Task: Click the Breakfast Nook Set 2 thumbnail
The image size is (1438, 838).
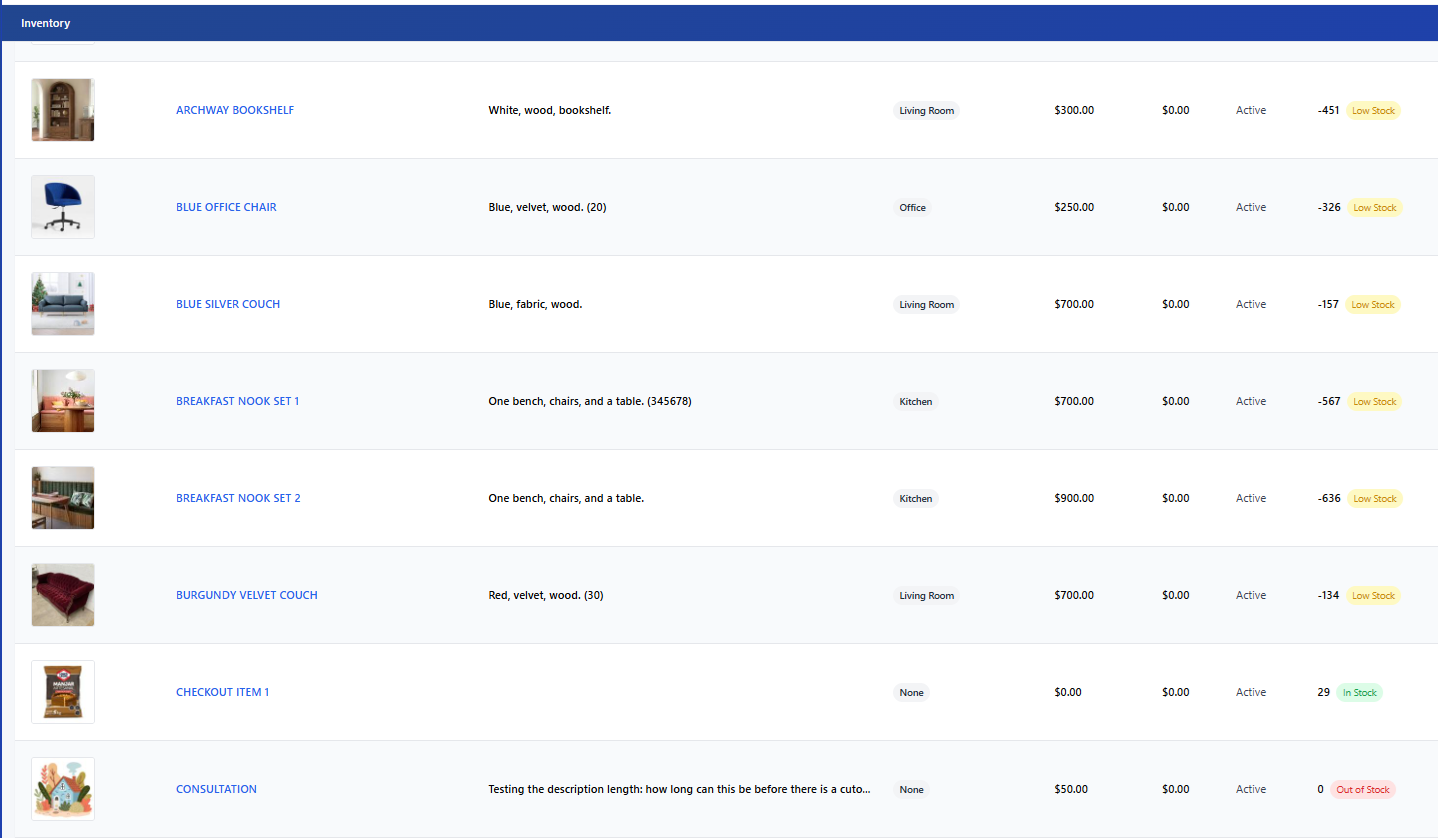Action: tap(63, 498)
